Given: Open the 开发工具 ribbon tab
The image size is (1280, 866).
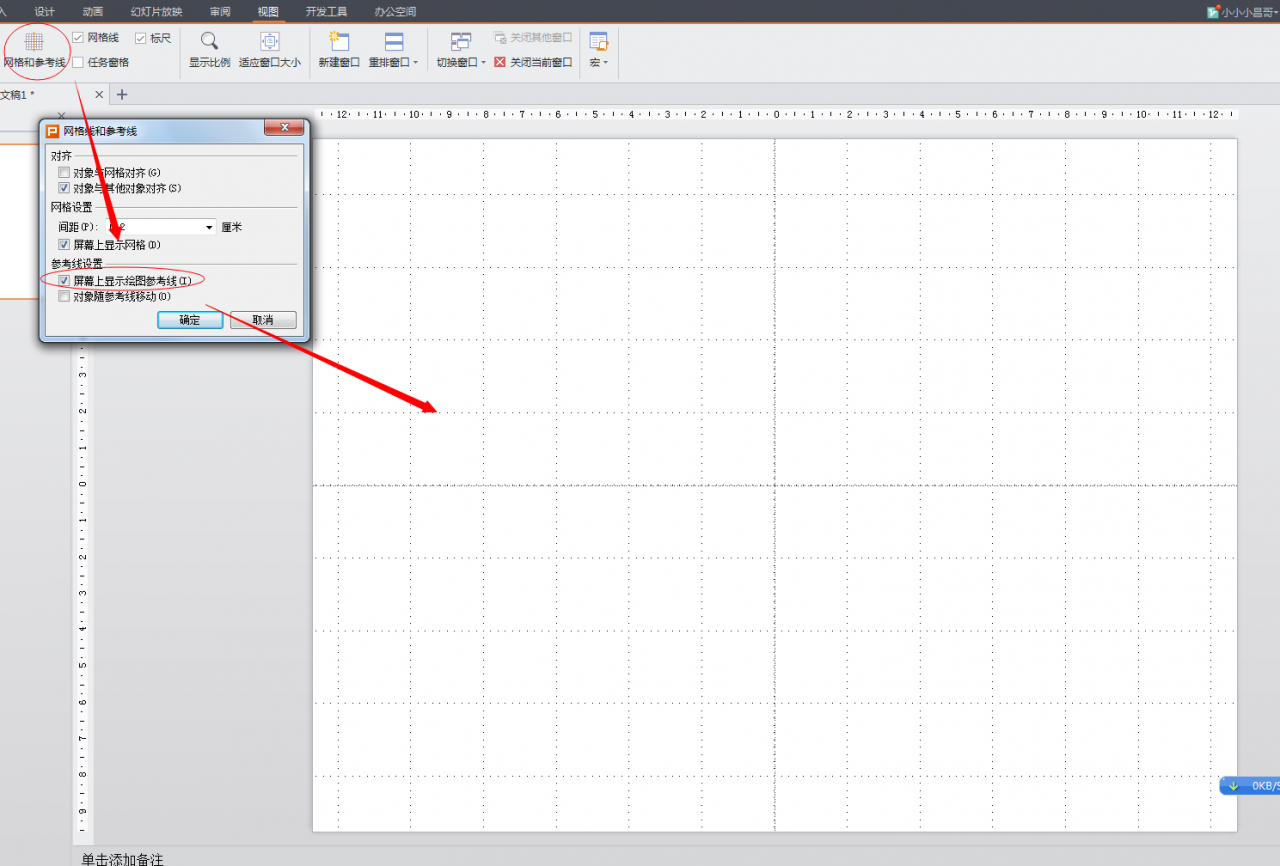Looking at the screenshot, I should (326, 11).
